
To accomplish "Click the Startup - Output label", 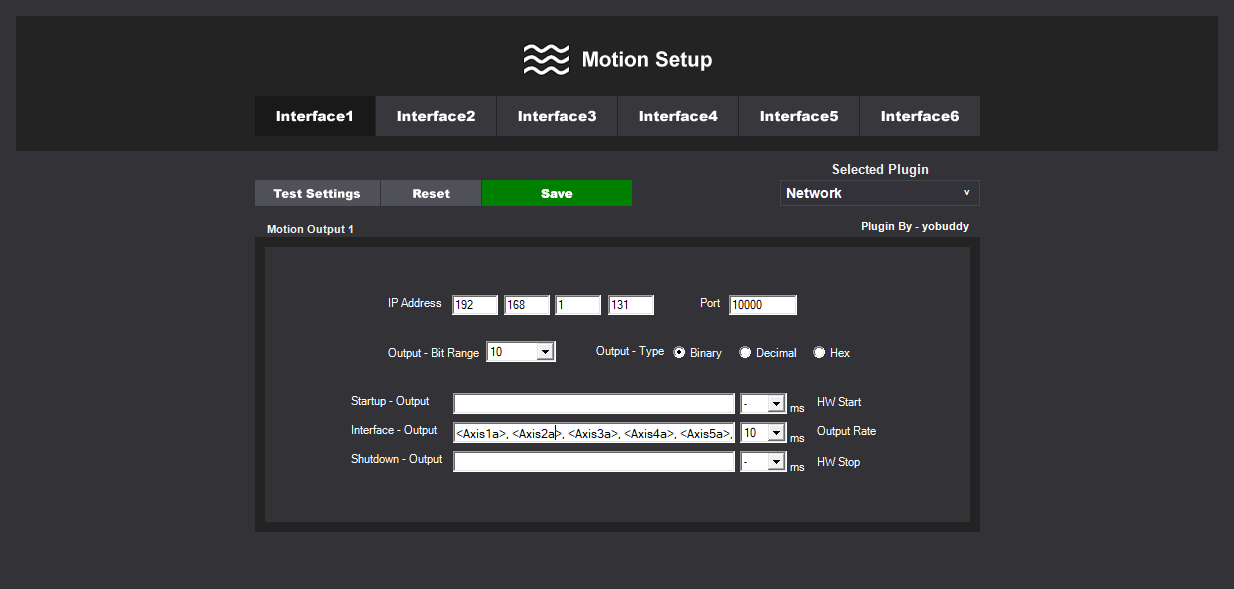I will coord(390,401).
